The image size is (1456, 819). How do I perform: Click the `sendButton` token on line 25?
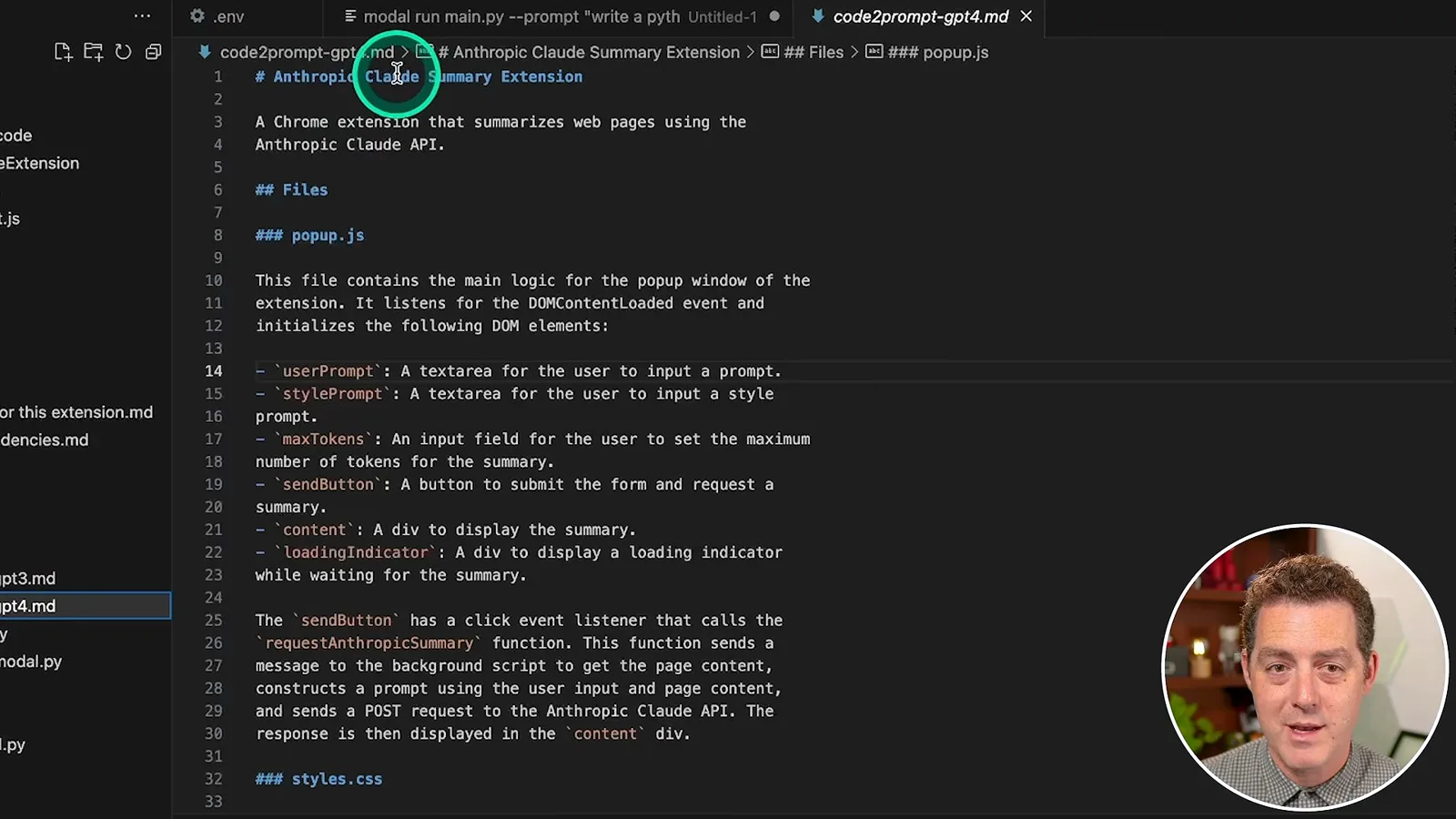(x=346, y=621)
